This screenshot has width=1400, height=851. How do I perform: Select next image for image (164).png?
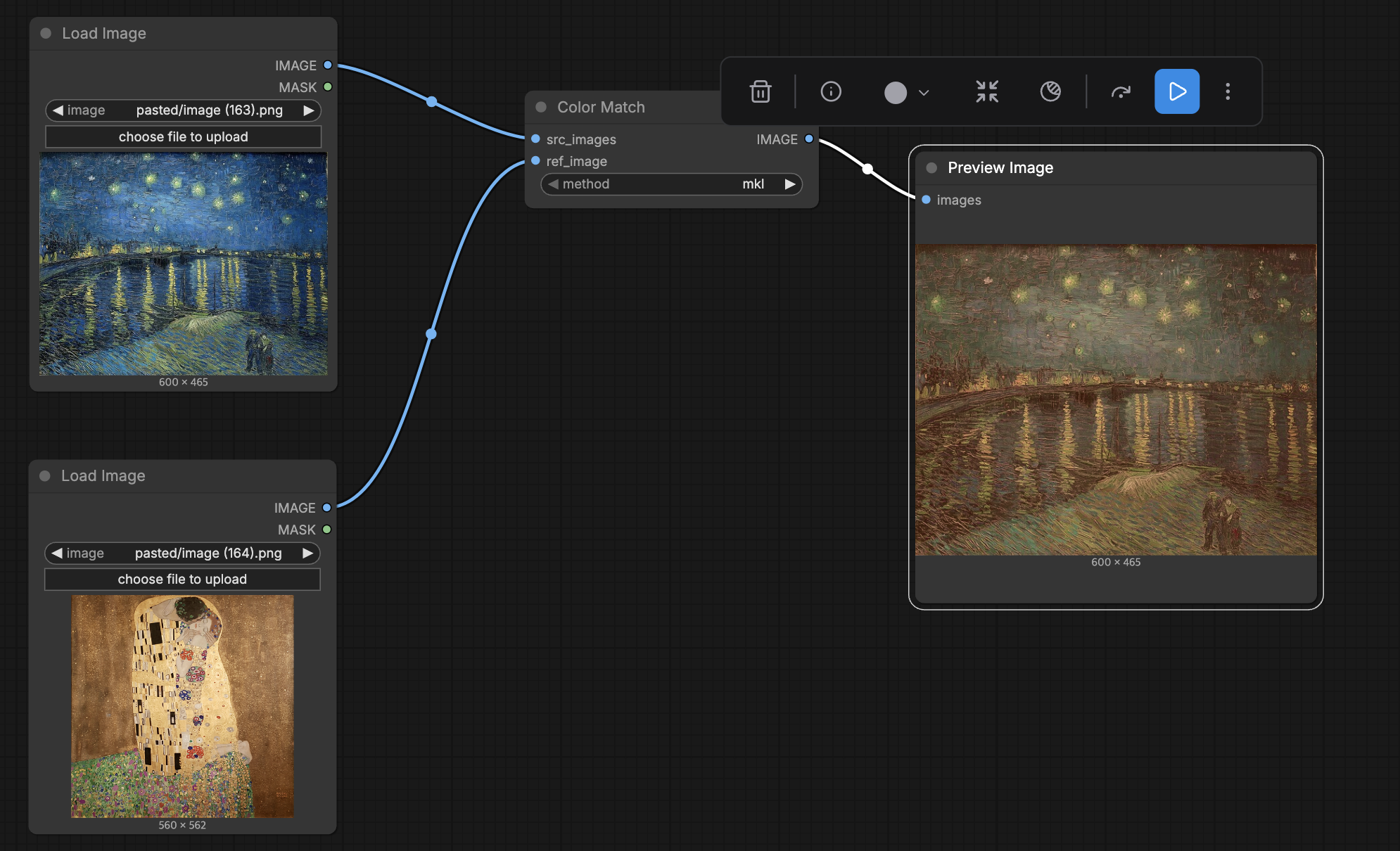pyautogui.click(x=307, y=554)
